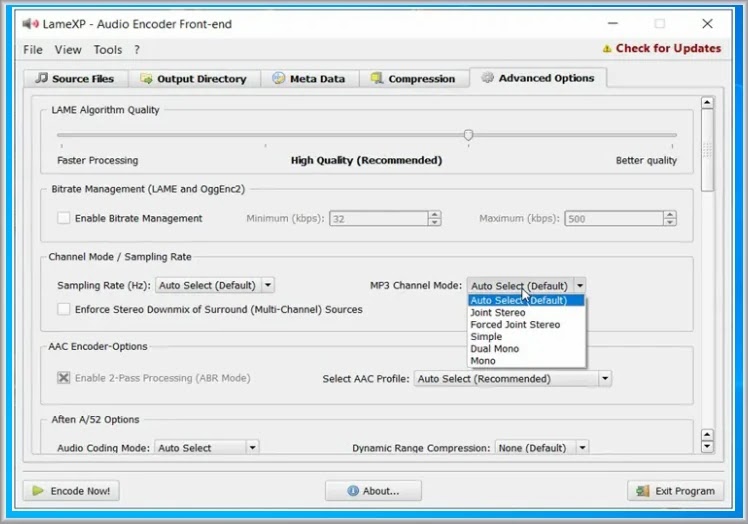Image resolution: width=748 pixels, height=524 pixels.
Task: Choose Forced Joint Stereo channel mode
Action: click(526, 325)
